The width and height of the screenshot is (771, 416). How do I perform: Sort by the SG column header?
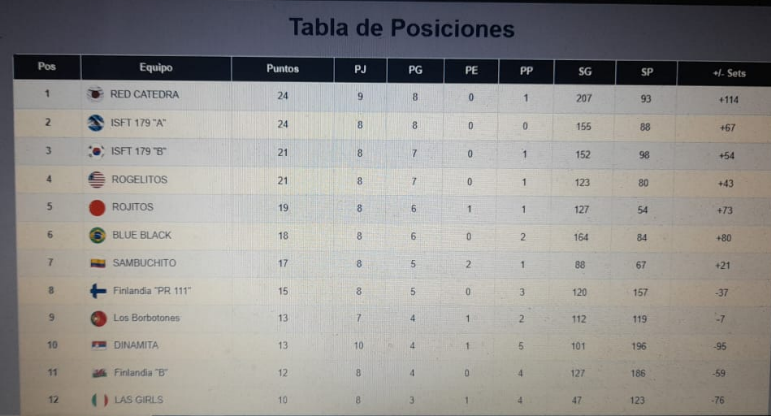click(x=585, y=71)
